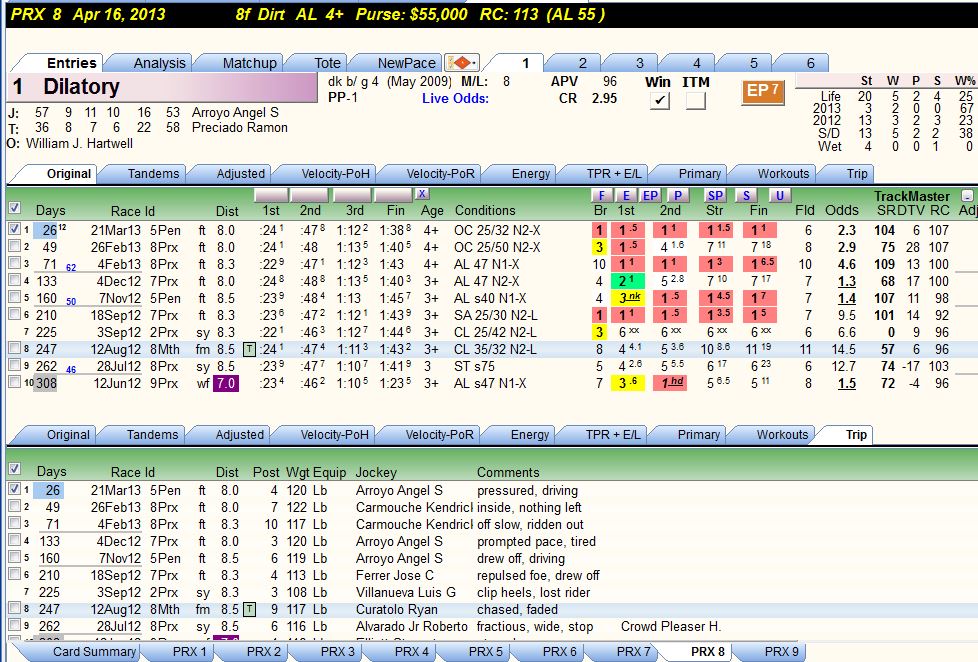This screenshot has width=978, height=662.
Task: Toggle the select-all checkbox in Trip table header
Action: pos(14,469)
